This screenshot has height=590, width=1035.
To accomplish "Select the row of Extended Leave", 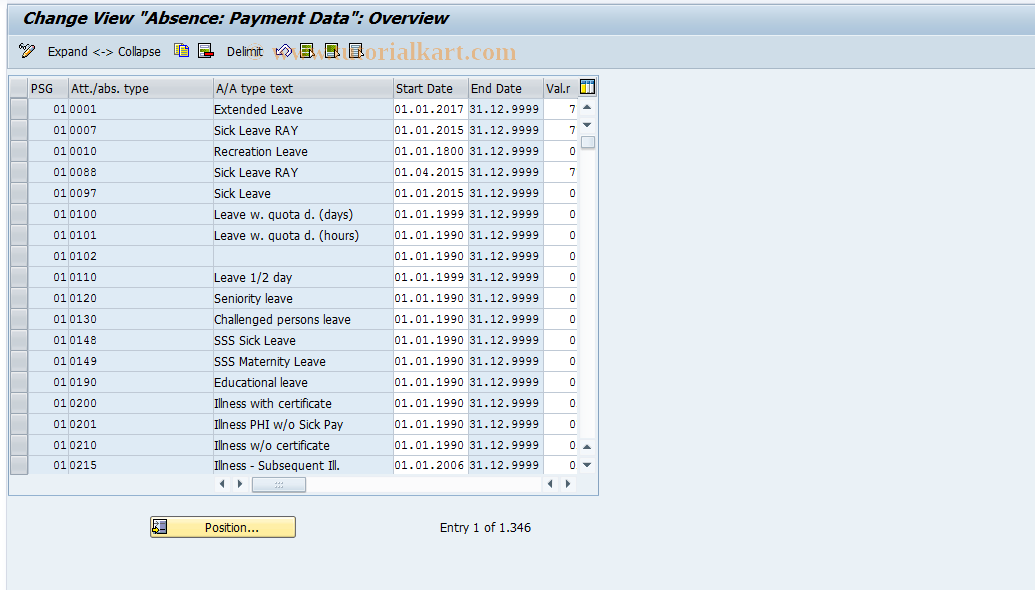I will [19, 110].
